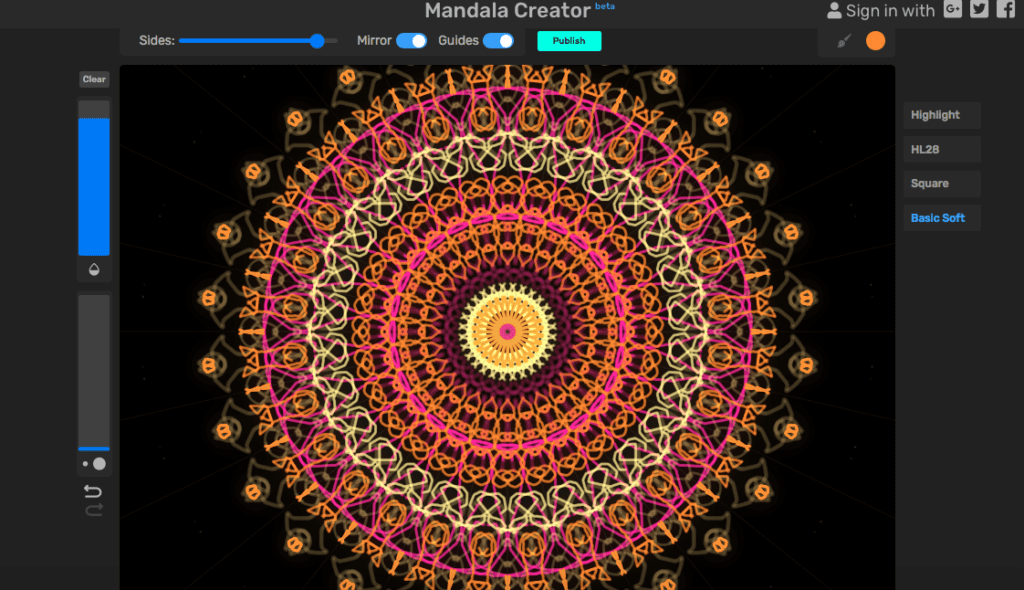Adjust the Sides slider handle
Screen dimensions: 1024x590
tap(317, 41)
